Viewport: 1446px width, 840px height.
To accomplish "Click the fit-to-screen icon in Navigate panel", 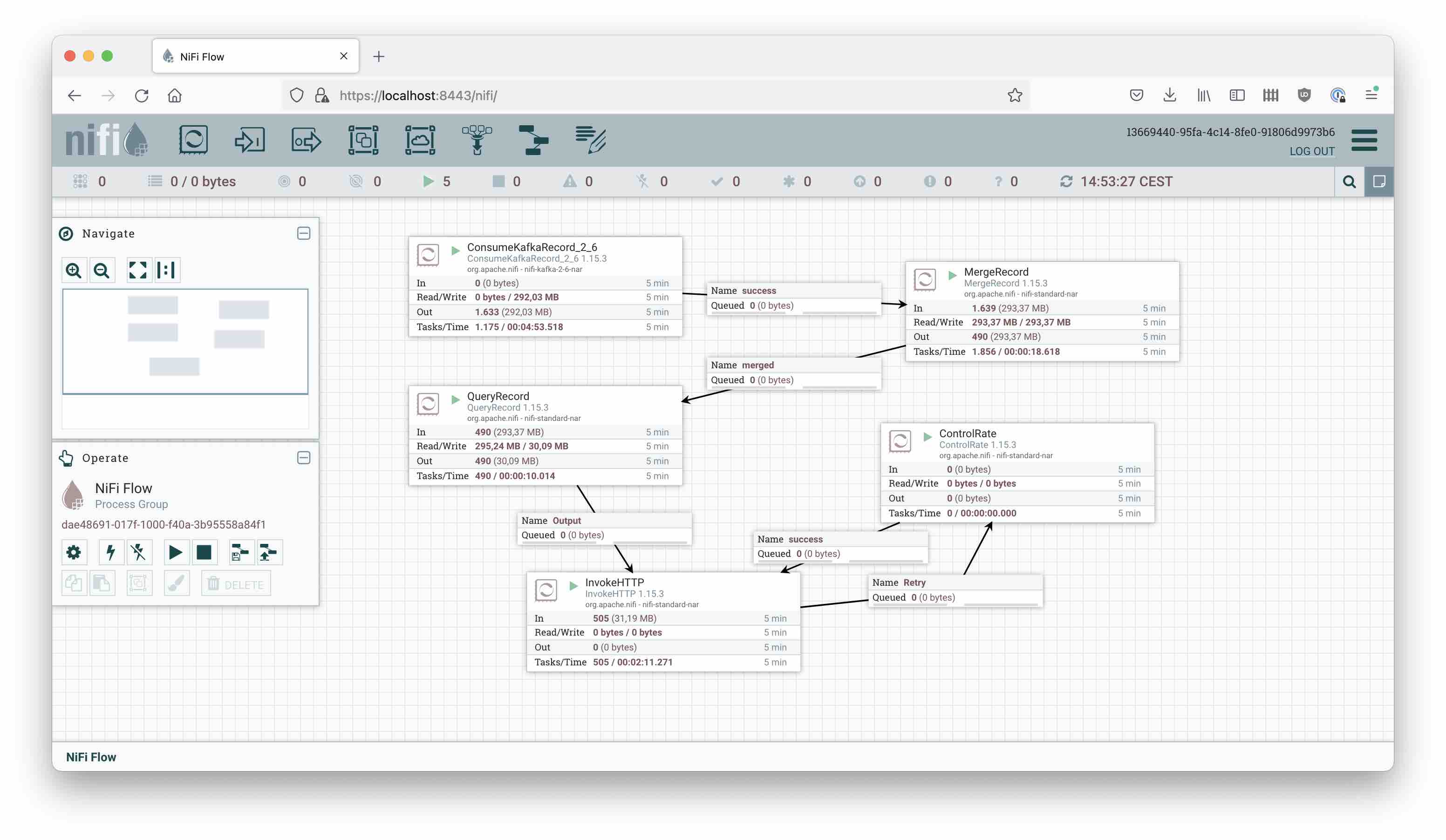I will pos(138,270).
